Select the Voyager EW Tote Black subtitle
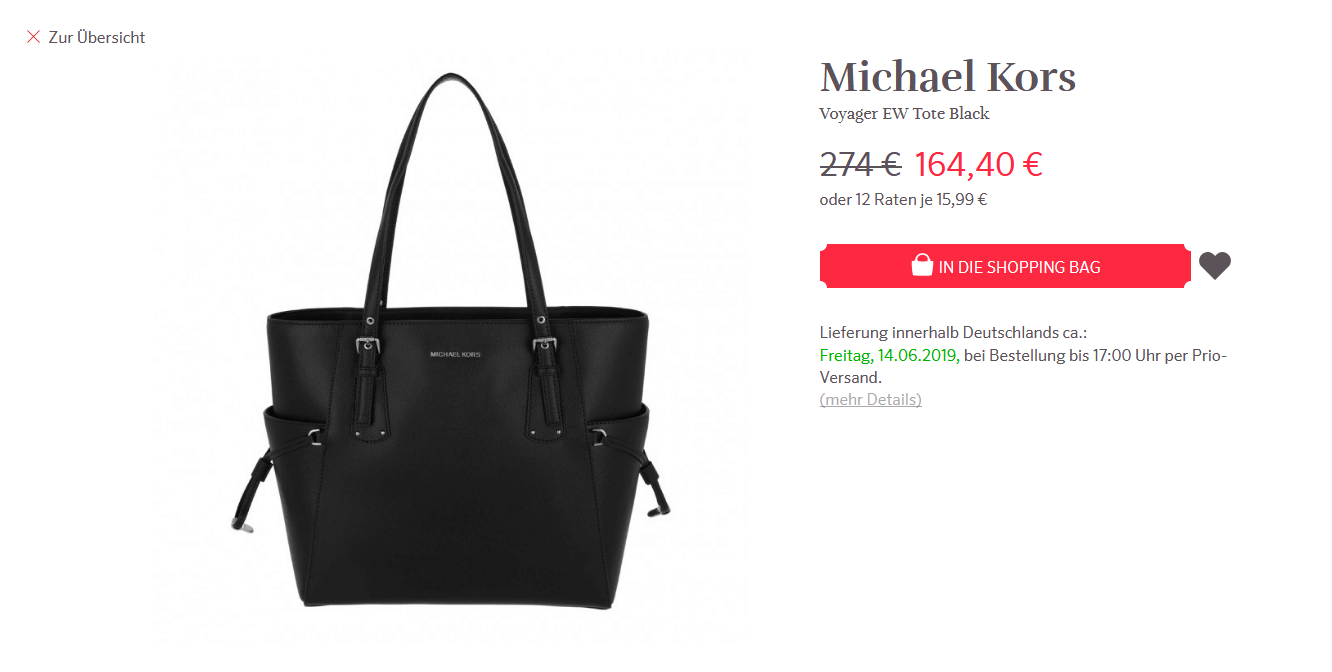1332x672 pixels. [904, 113]
